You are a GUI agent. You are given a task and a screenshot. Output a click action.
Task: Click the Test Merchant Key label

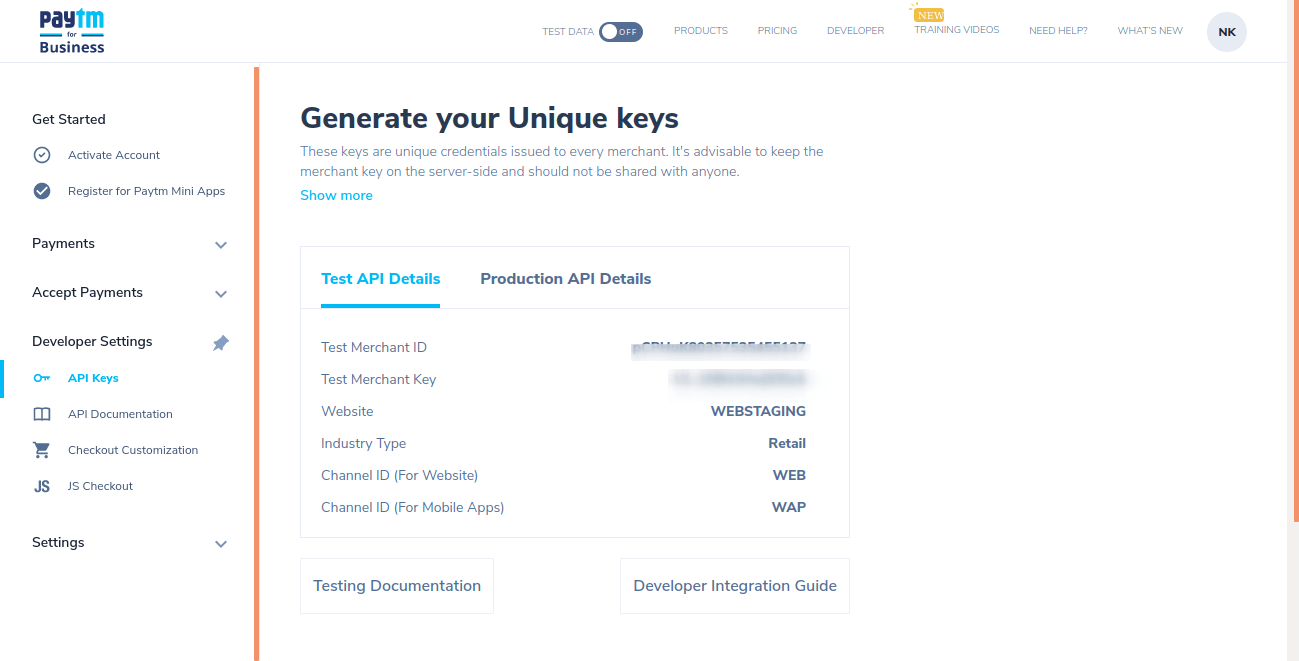pos(379,379)
